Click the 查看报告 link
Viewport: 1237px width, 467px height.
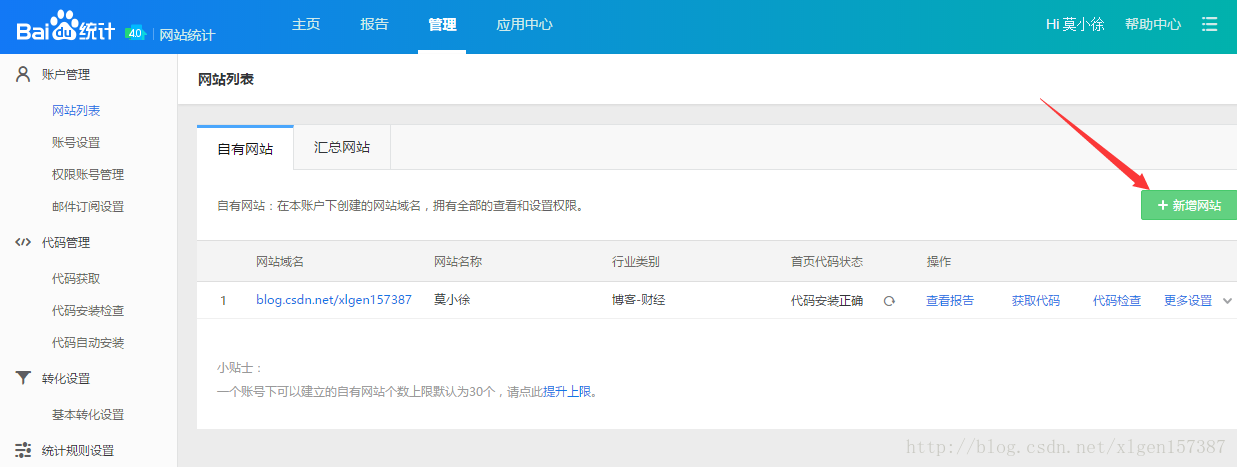click(x=949, y=300)
